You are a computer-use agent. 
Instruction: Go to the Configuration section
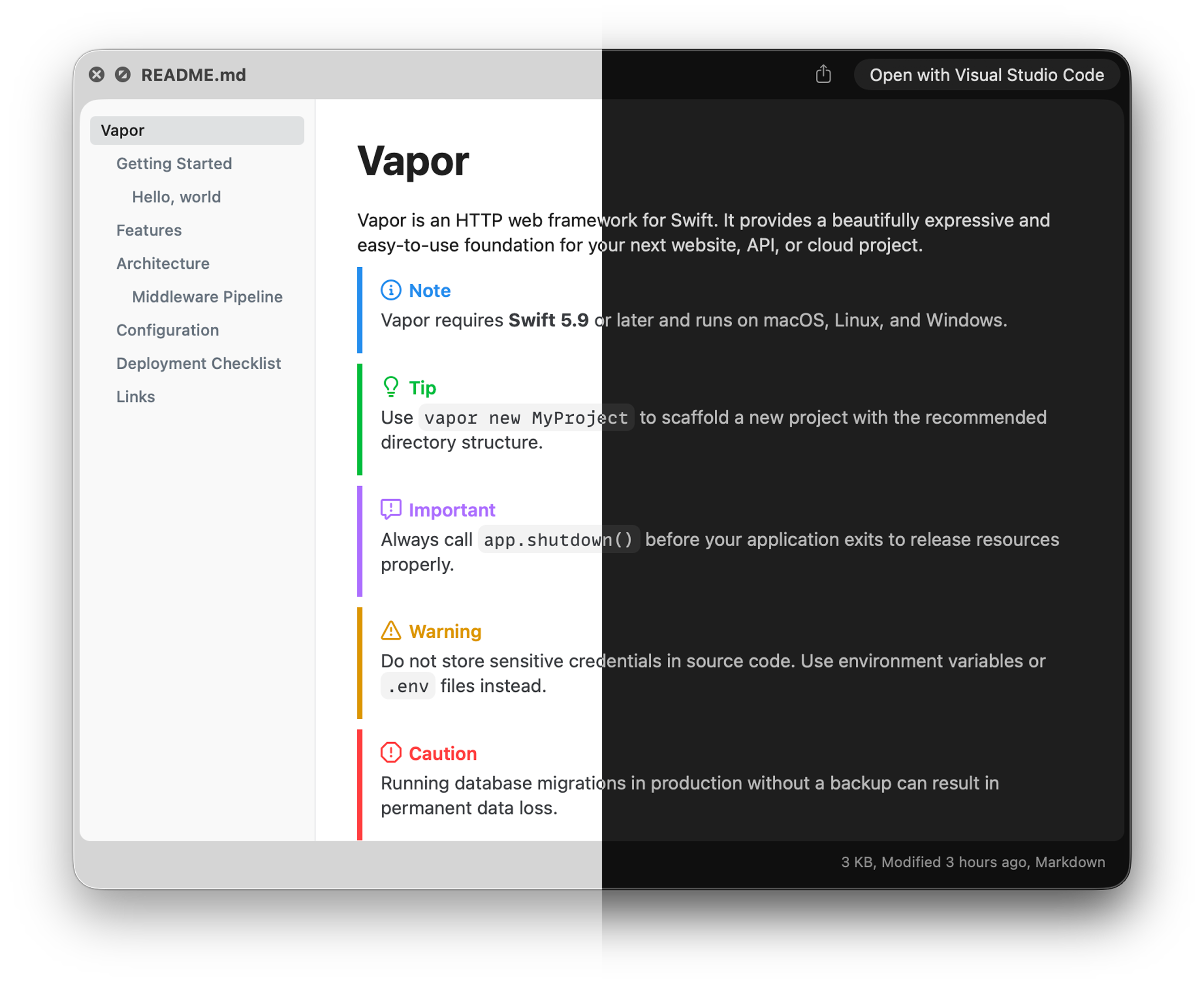pyautogui.click(x=168, y=330)
